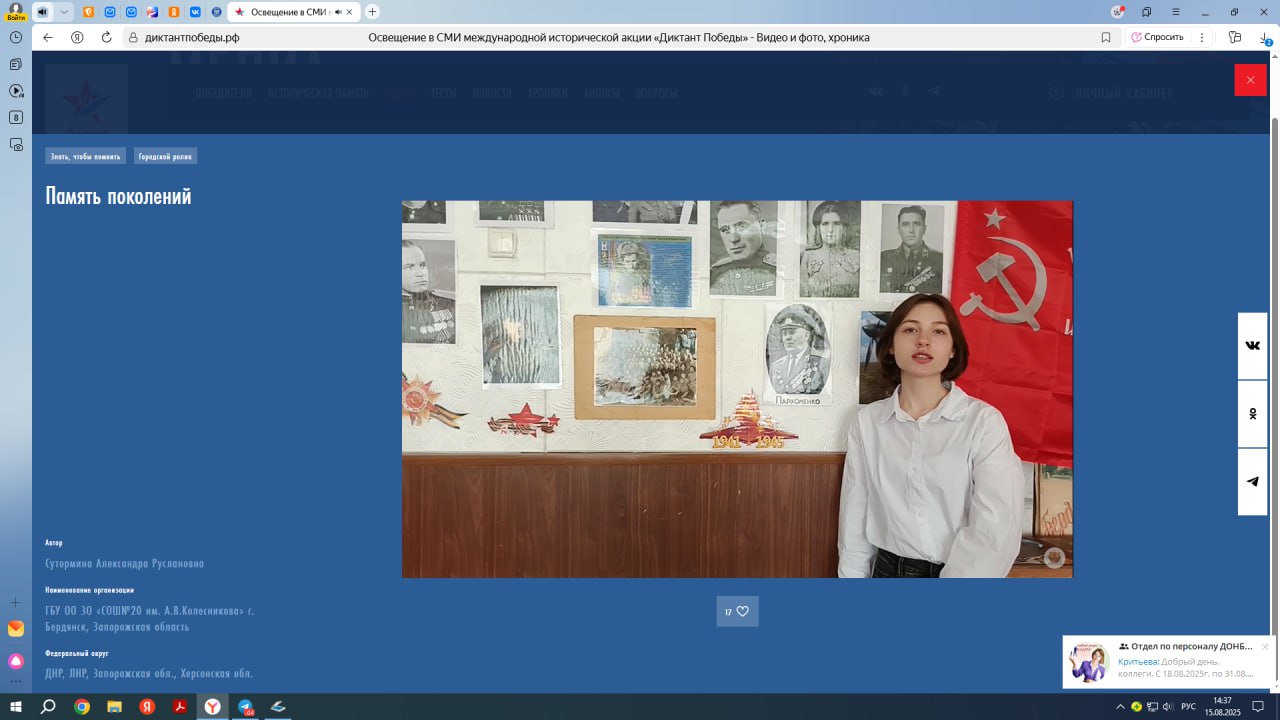This screenshot has height=720, width=1280.
Task: Open the VK pinned tab
Action: (x=195, y=12)
